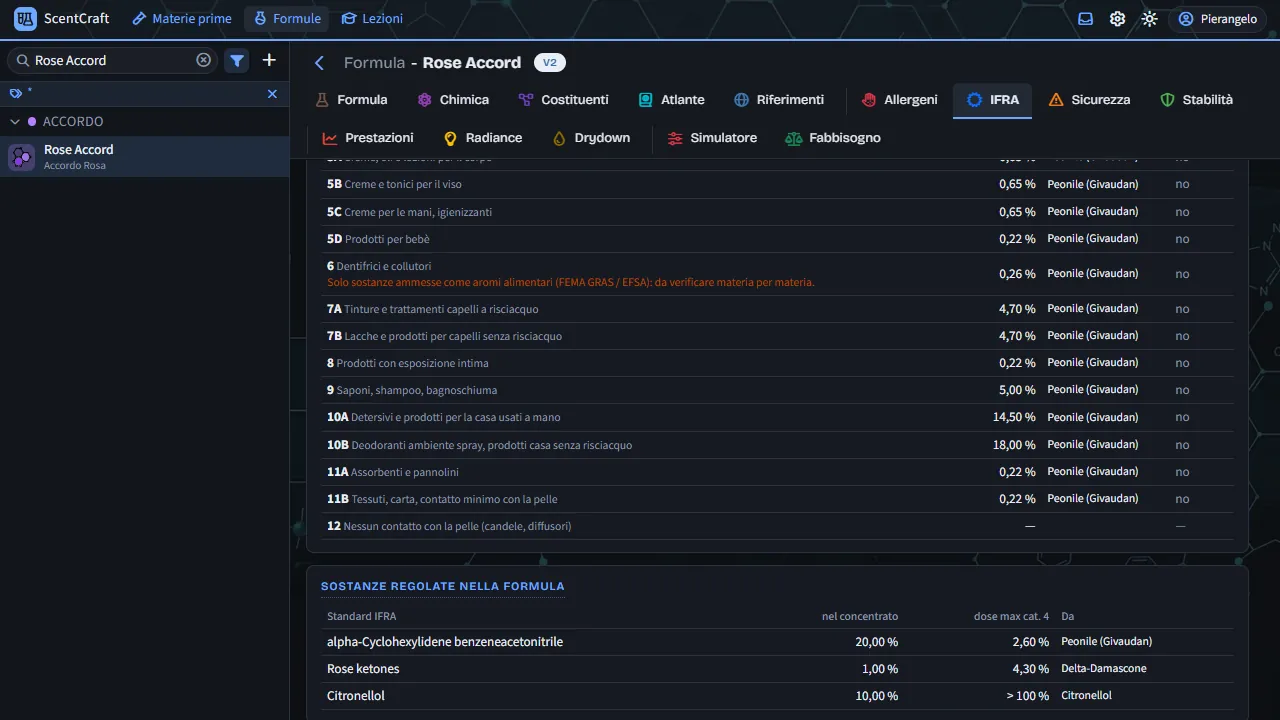Open the Simulatore tab

pyautogui.click(x=711, y=138)
